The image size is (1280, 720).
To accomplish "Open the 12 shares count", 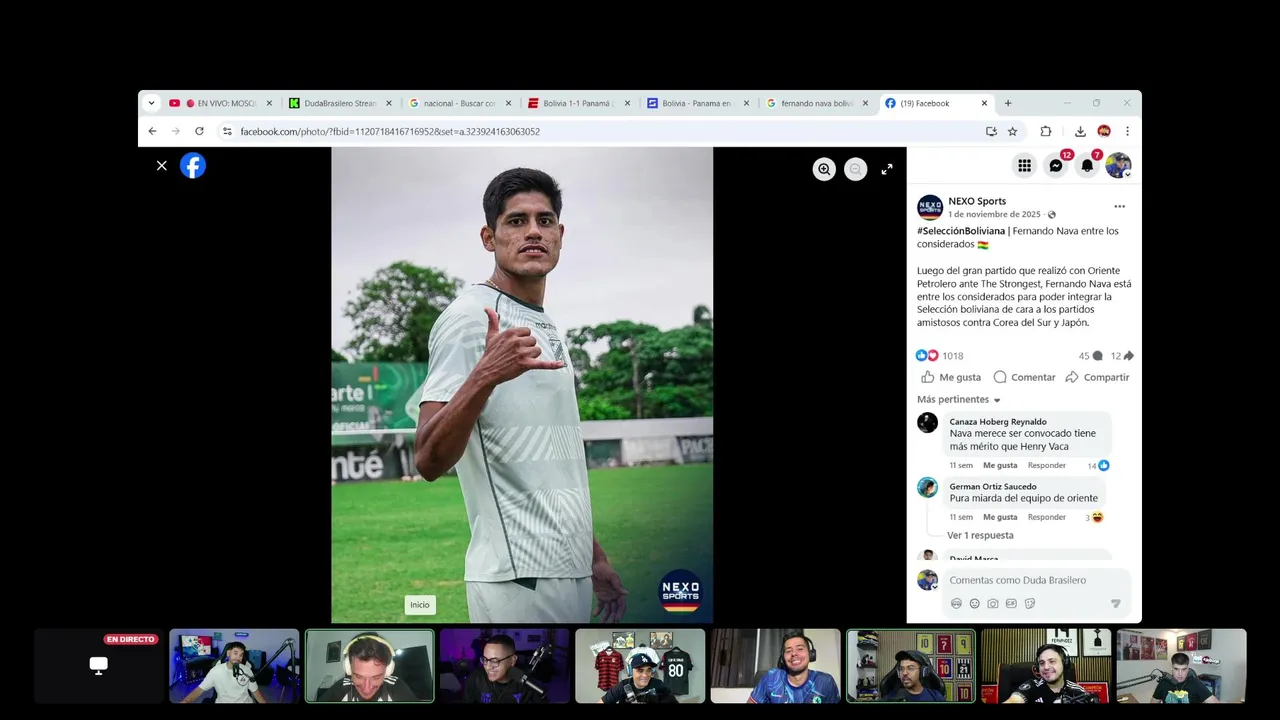I will tap(1122, 356).
